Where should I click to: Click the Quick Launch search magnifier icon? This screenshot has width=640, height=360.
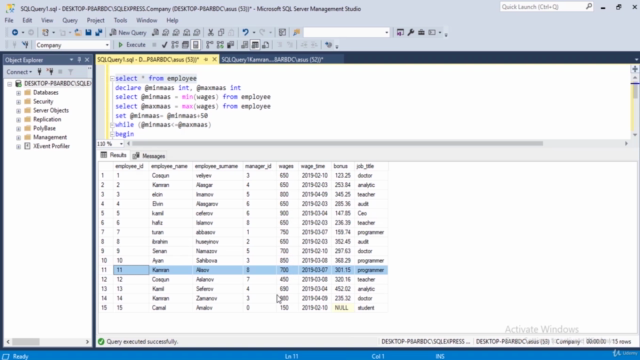point(589,7)
